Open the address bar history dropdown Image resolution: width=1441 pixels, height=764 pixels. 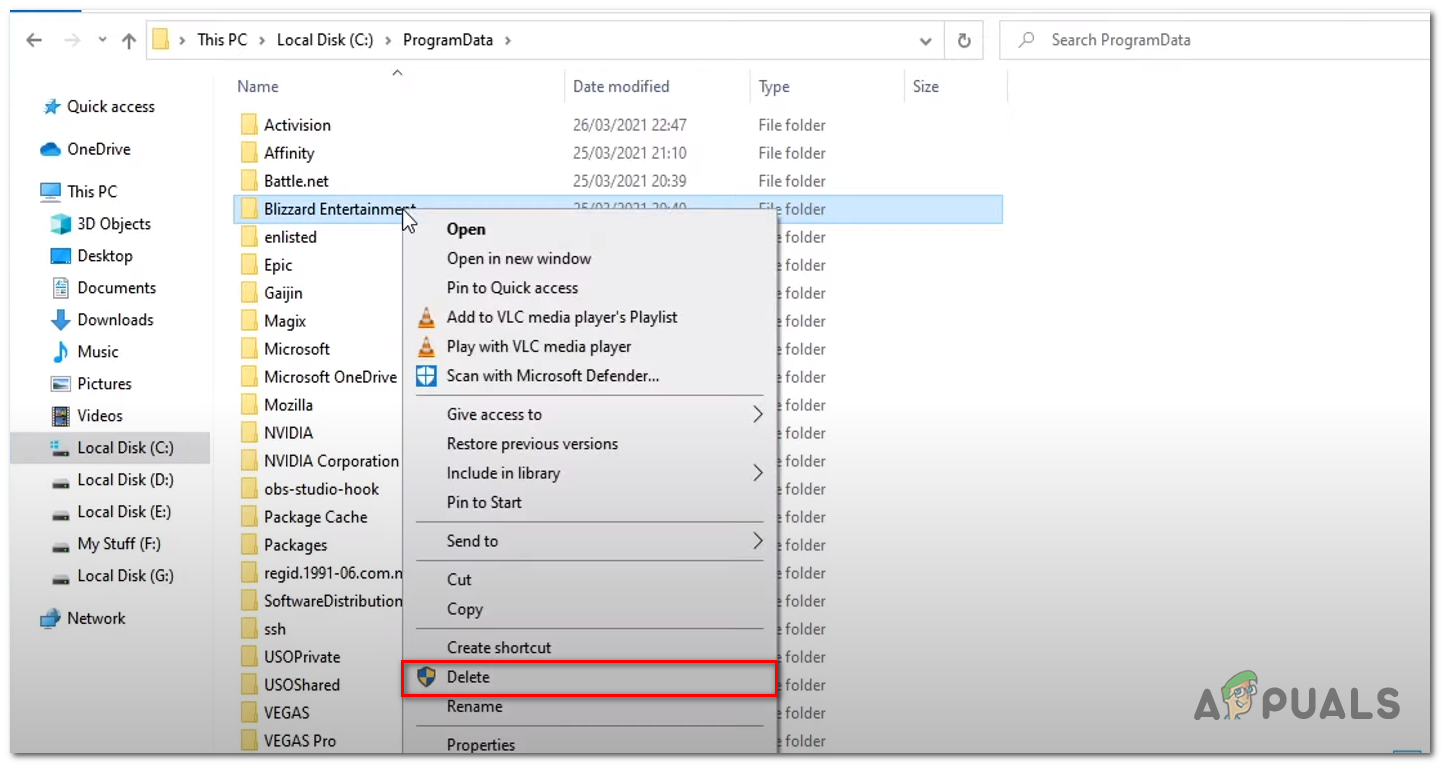point(926,41)
